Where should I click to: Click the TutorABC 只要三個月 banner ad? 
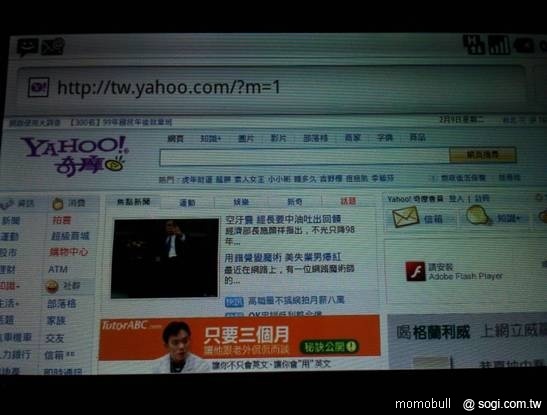pos(240,339)
